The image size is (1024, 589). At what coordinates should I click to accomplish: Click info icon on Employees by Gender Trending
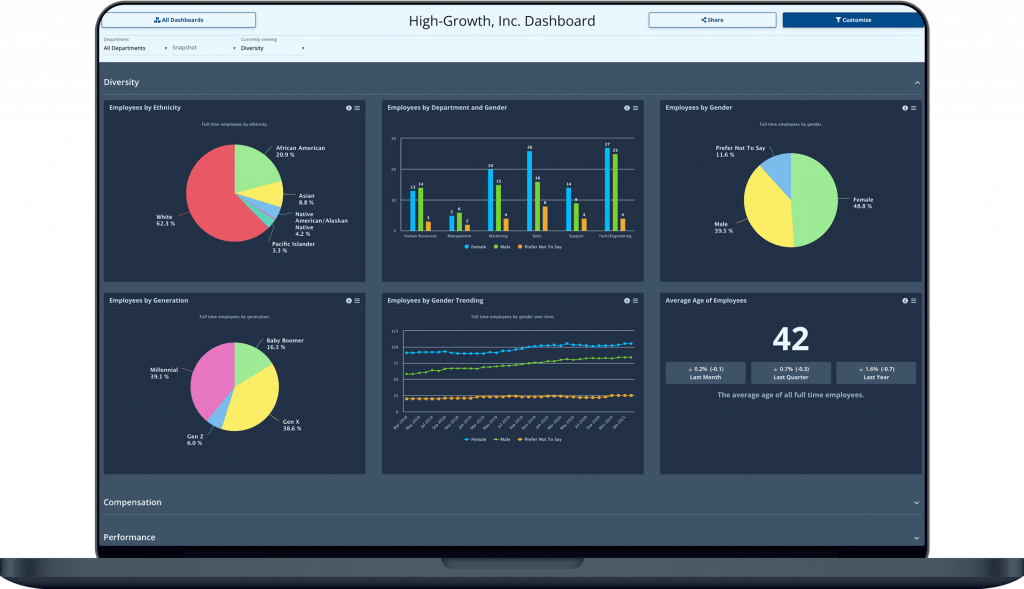coord(627,300)
